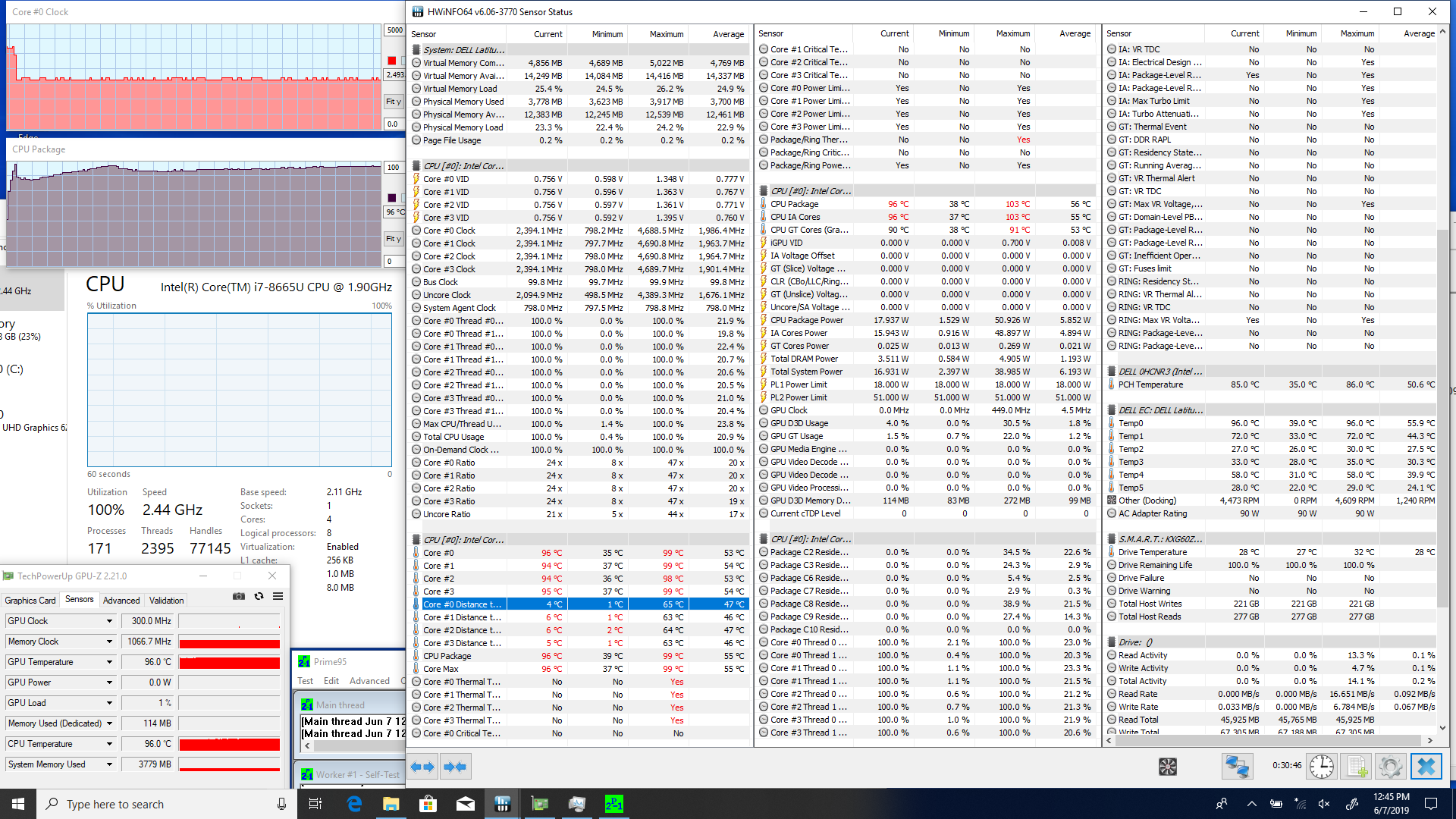
Task: Open Task View from the taskbar
Action: [x=315, y=804]
